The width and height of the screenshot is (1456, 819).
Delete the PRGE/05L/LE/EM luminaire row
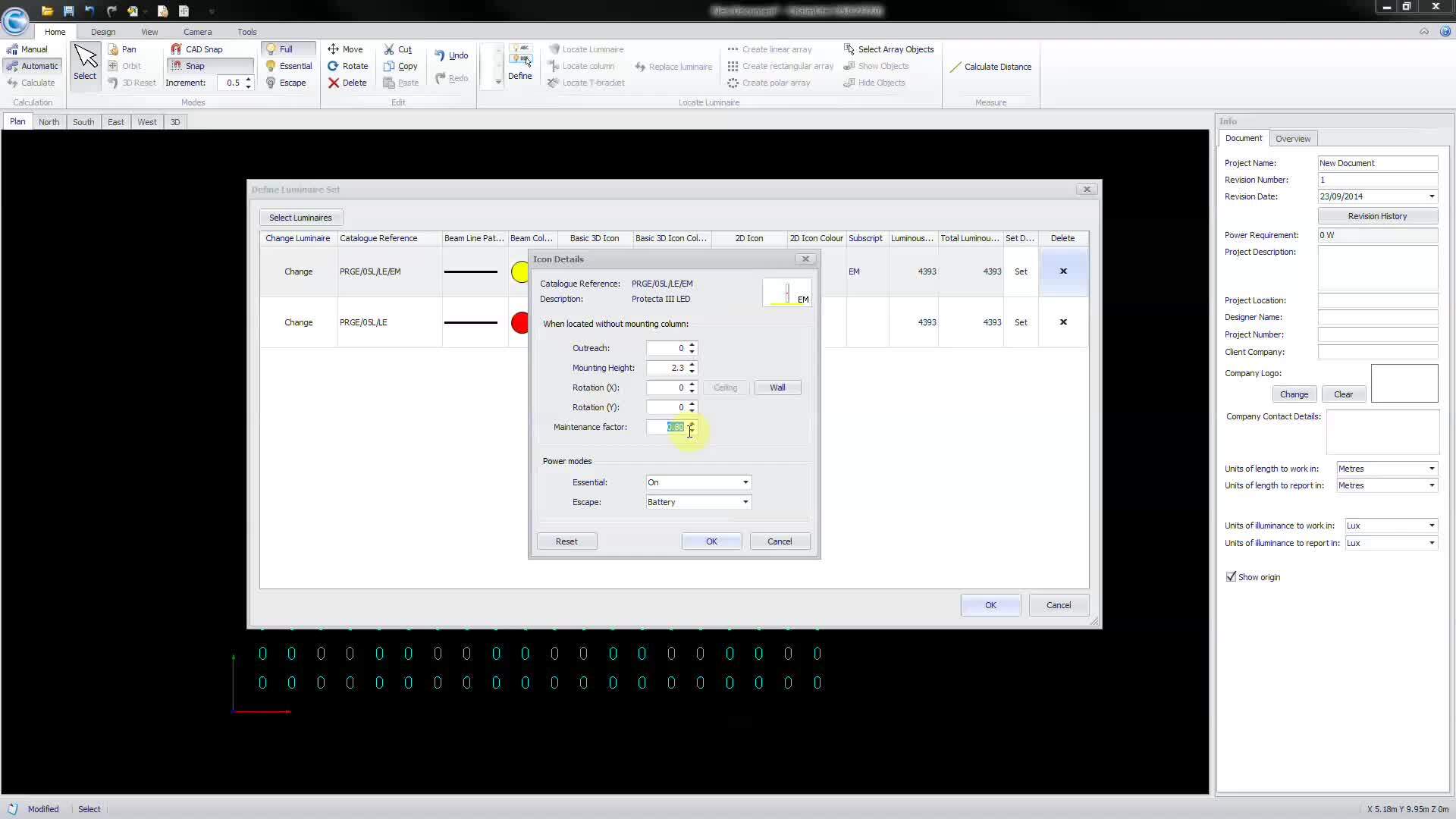coord(1063,271)
